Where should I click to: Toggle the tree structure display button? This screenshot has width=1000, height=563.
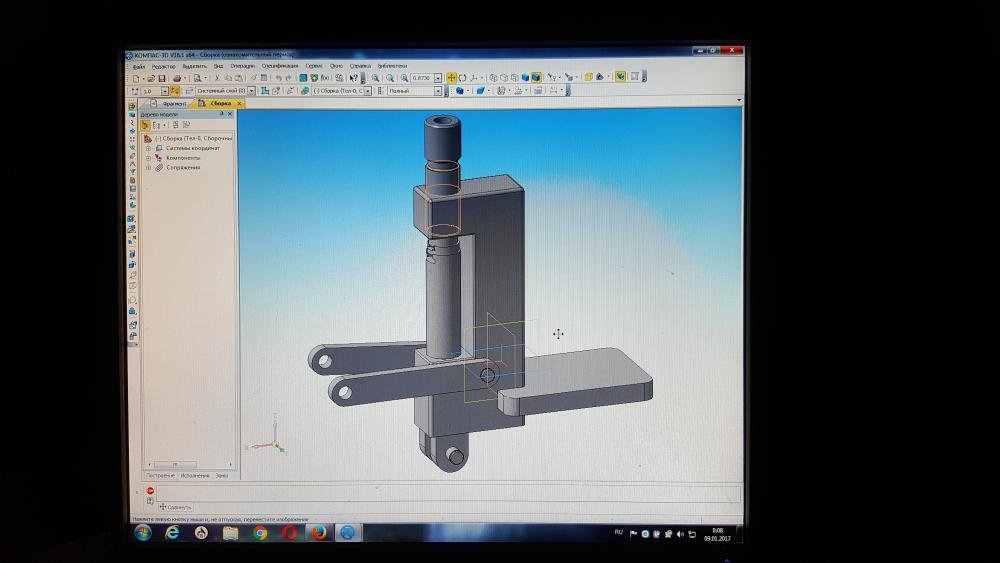[x=145, y=126]
